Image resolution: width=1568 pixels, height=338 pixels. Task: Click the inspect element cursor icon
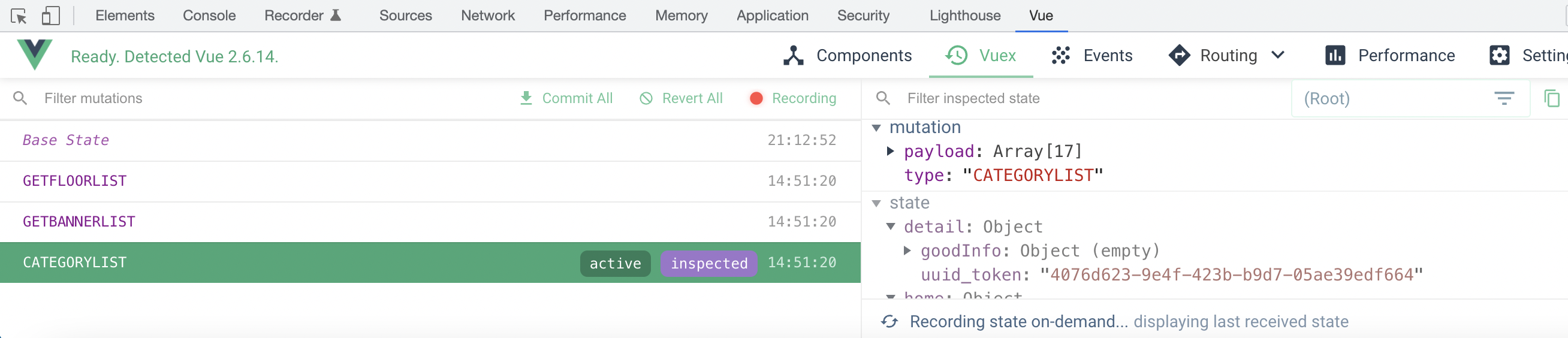pyautogui.click(x=19, y=16)
